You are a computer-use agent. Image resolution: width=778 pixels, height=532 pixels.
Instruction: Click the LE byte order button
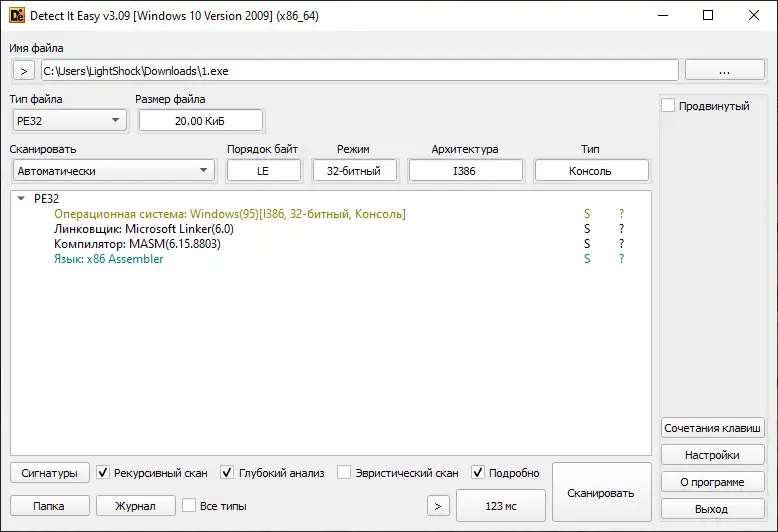pos(263,171)
